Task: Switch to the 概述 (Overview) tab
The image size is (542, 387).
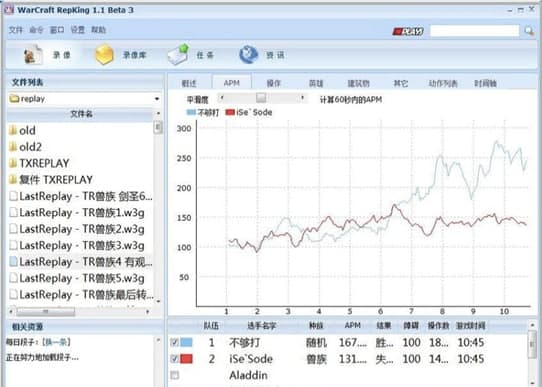Action: point(189,83)
